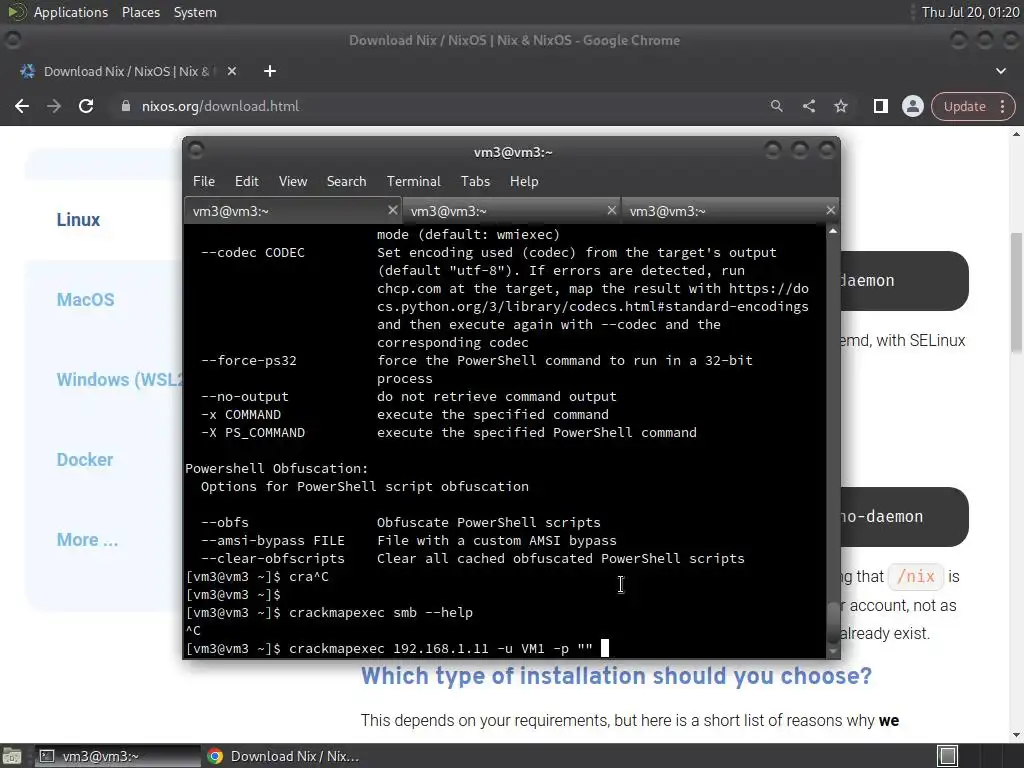
Task: Click the /nix code label on webpage
Action: tap(916, 577)
